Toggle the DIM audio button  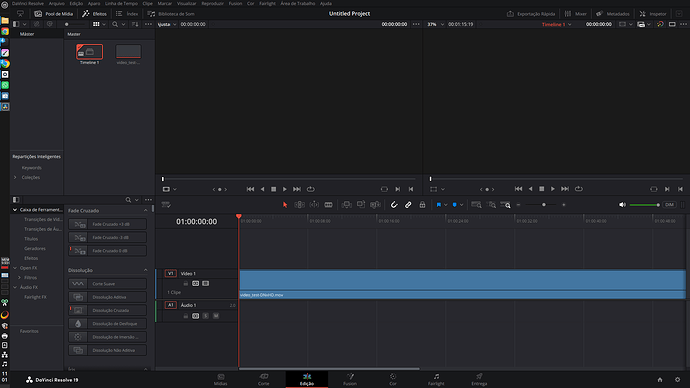pos(669,205)
